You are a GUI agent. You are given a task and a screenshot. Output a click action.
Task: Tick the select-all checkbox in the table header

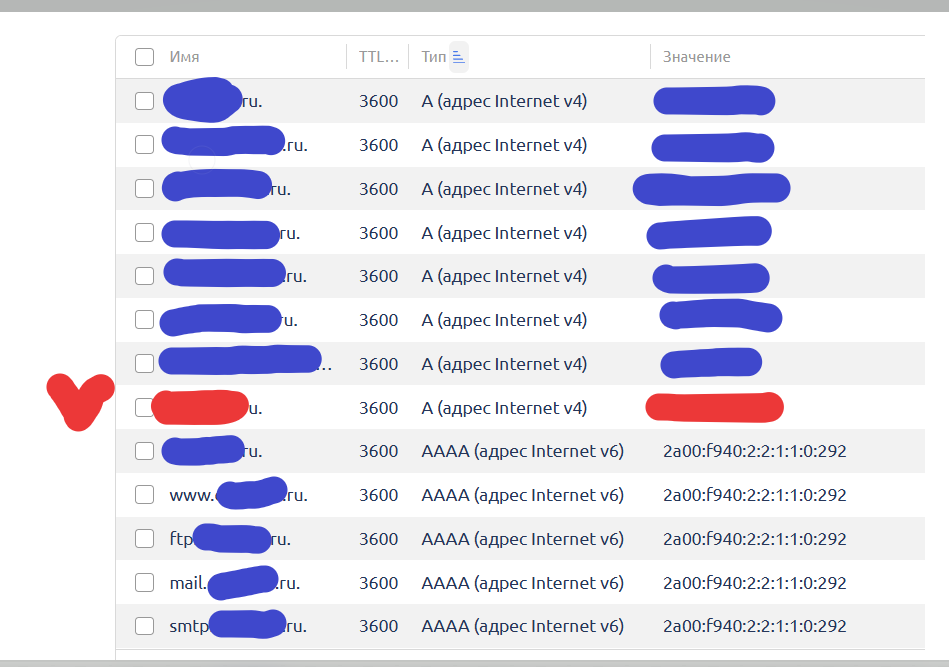tap(144, 57)
